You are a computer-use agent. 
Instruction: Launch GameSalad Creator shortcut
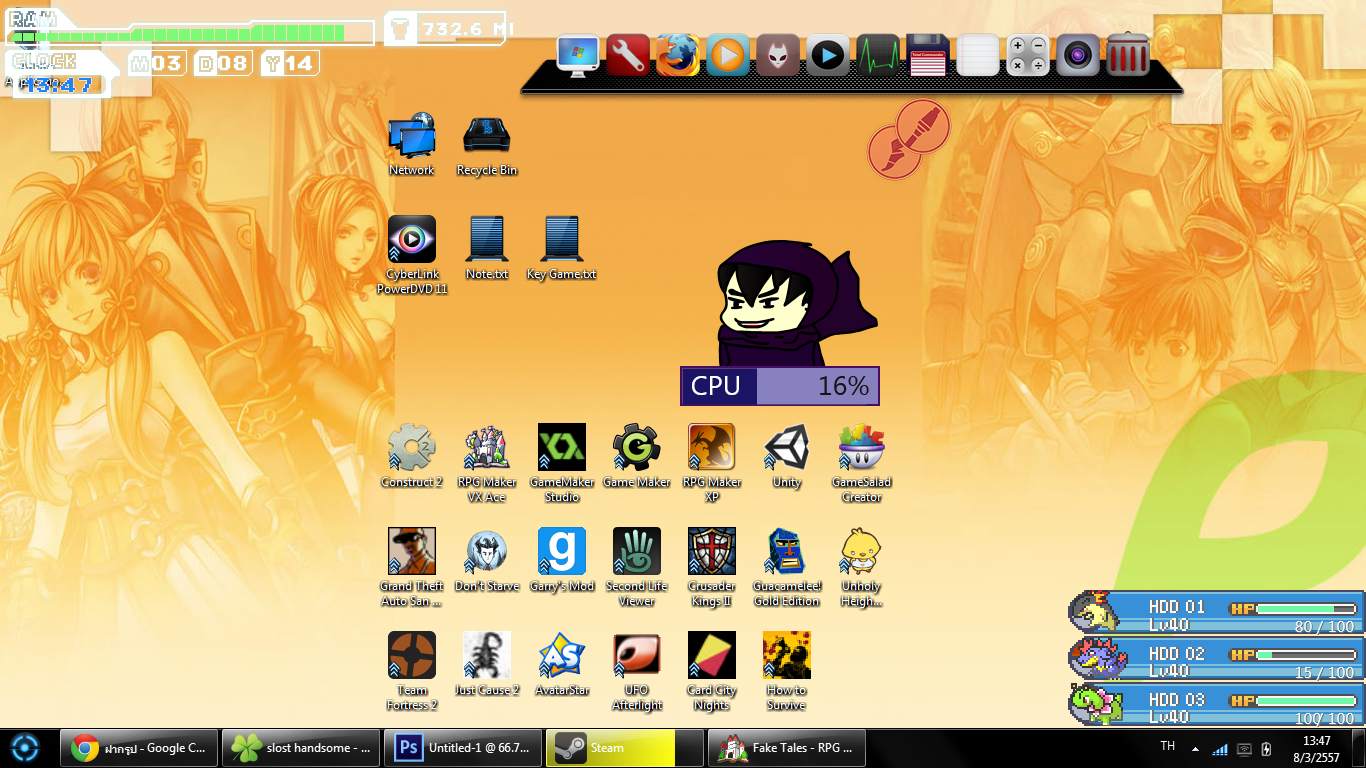coord(862,463)
